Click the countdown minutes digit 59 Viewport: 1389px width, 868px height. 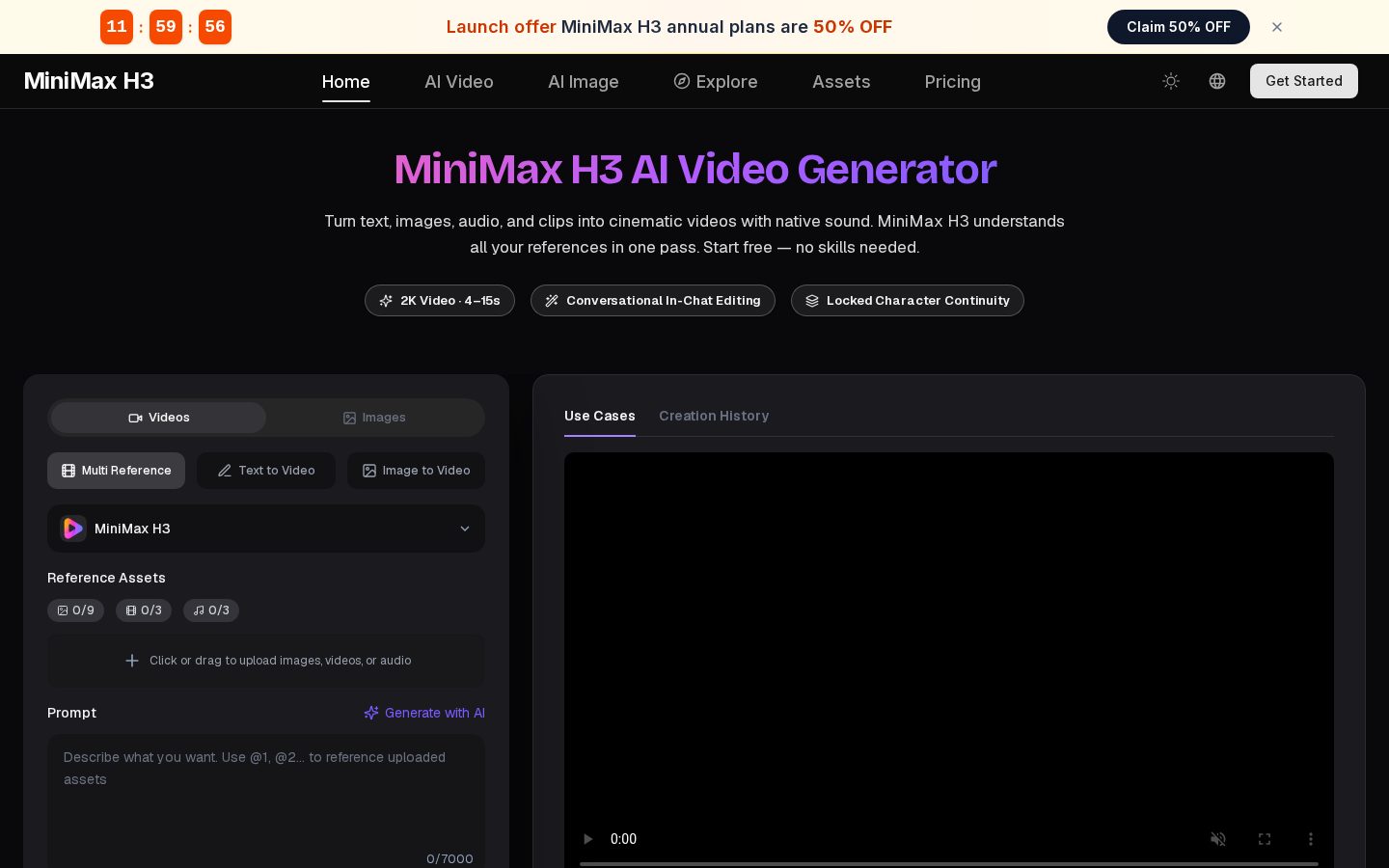[166, 27]
